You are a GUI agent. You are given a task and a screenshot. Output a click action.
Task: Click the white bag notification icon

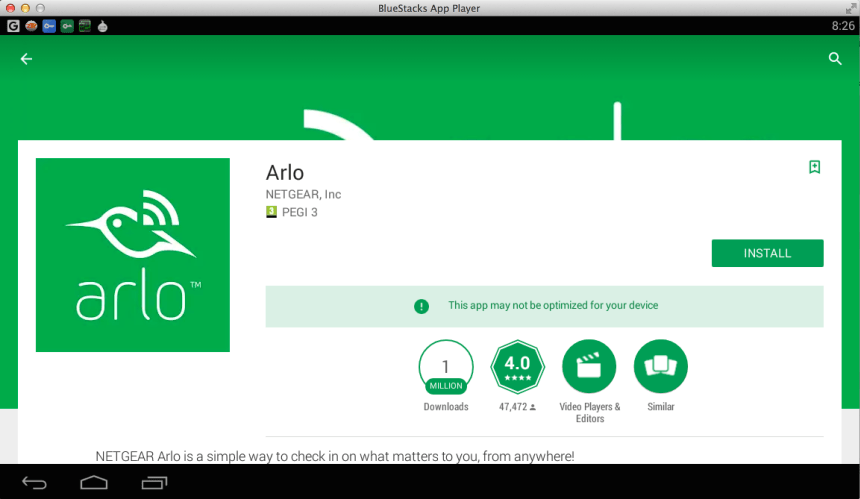click(x=103, y=26)
